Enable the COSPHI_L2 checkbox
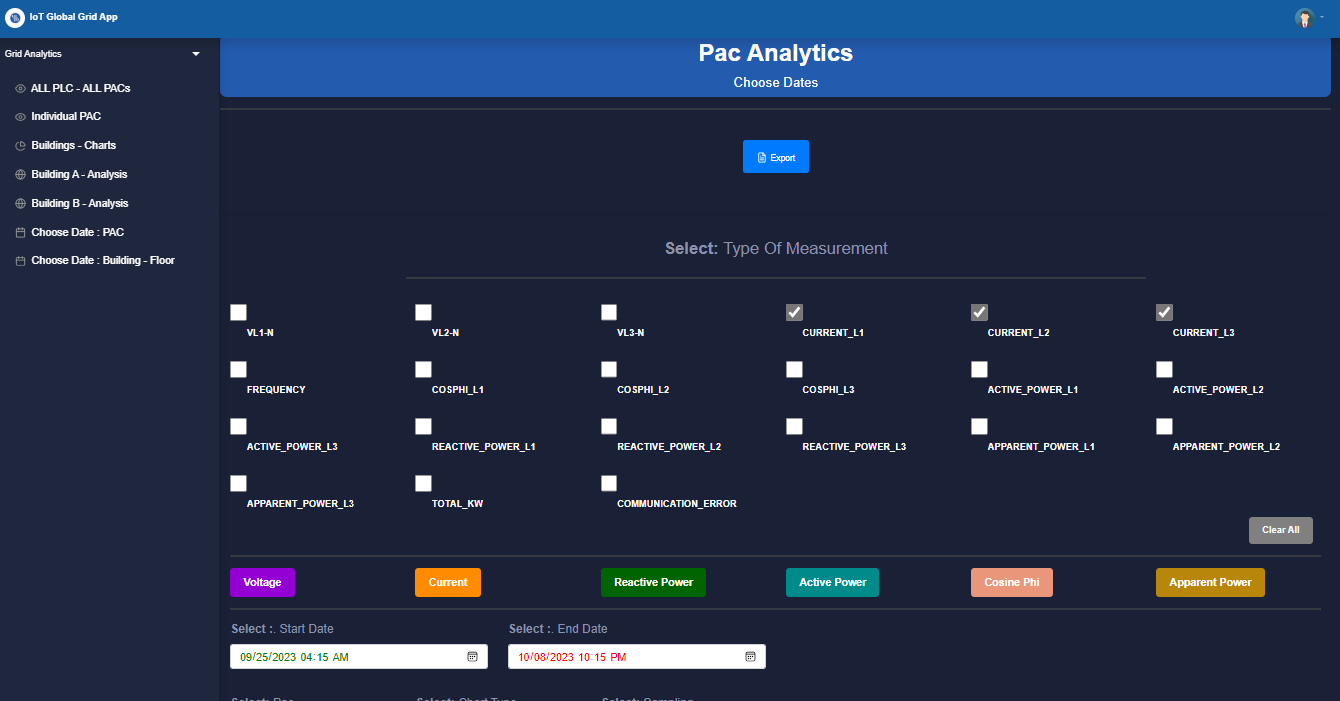The height and width of the screenshot is (701, 1340). (x=609, y=370)
